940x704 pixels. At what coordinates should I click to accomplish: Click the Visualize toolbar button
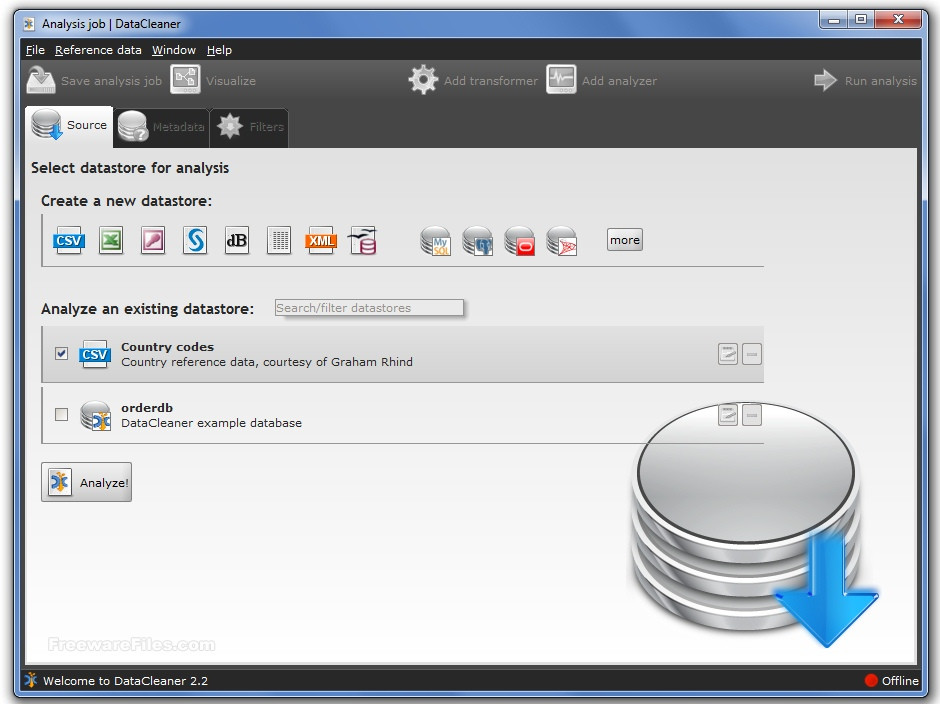tap(213, 80)
